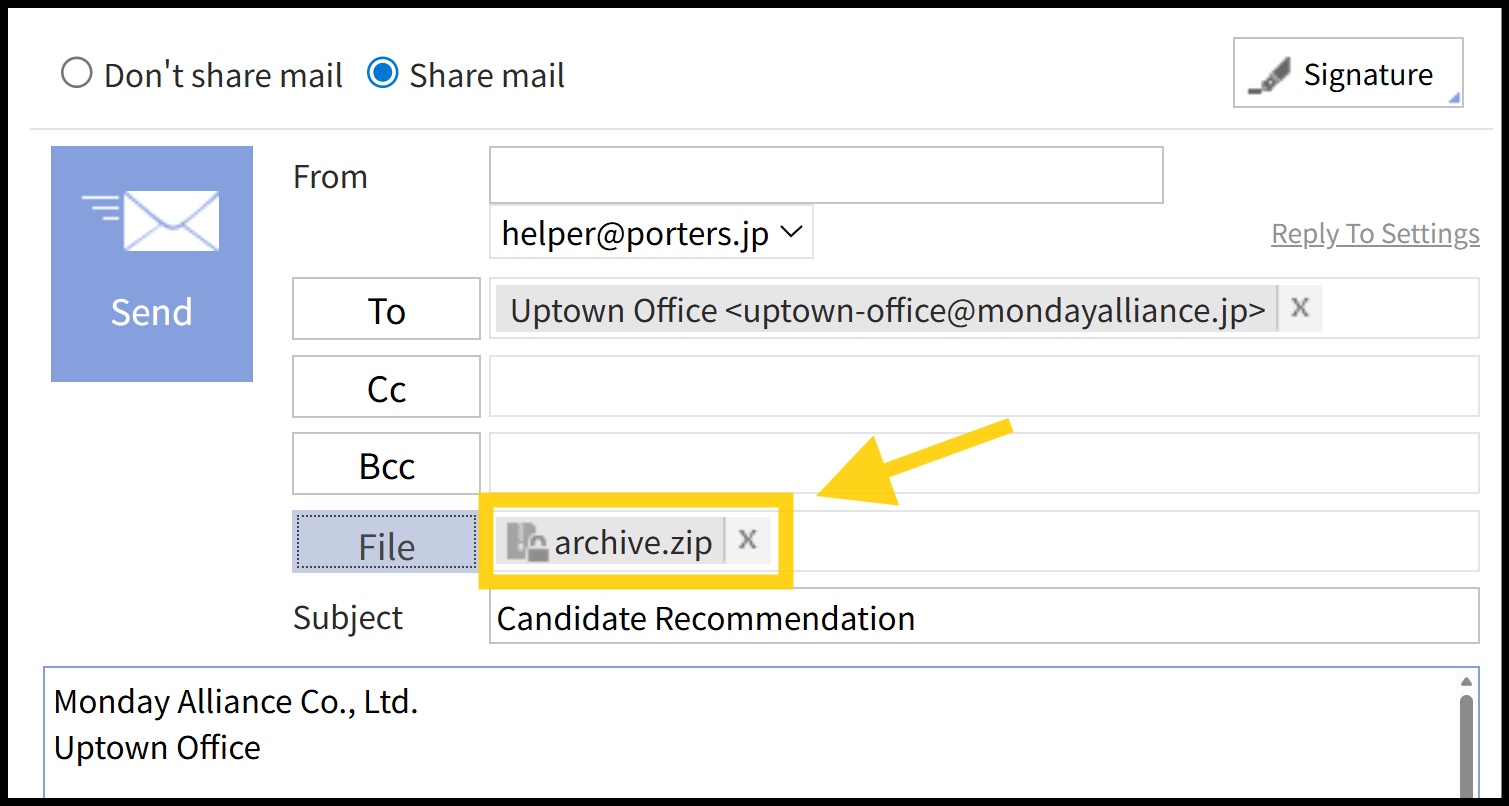Select the Share mail radio button
This screenshot has height=806, width=1509.
pyautogui.click(x=382, y=74)
